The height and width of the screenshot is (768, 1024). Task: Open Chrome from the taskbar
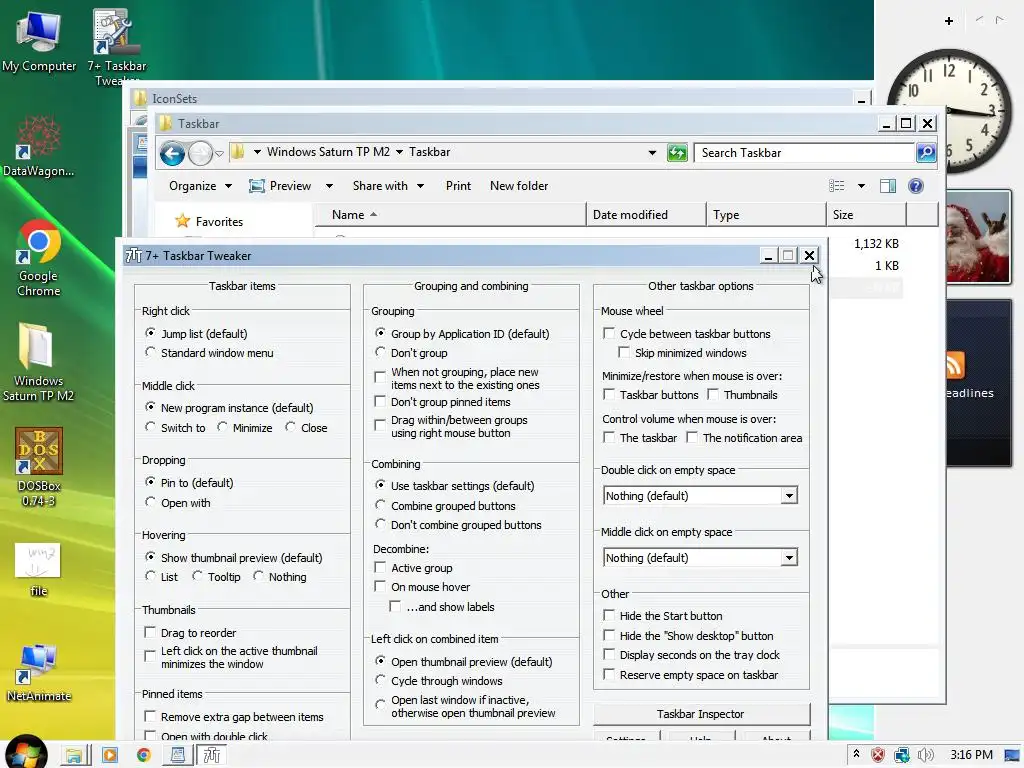pyautogui.click(x=144, y=756)
